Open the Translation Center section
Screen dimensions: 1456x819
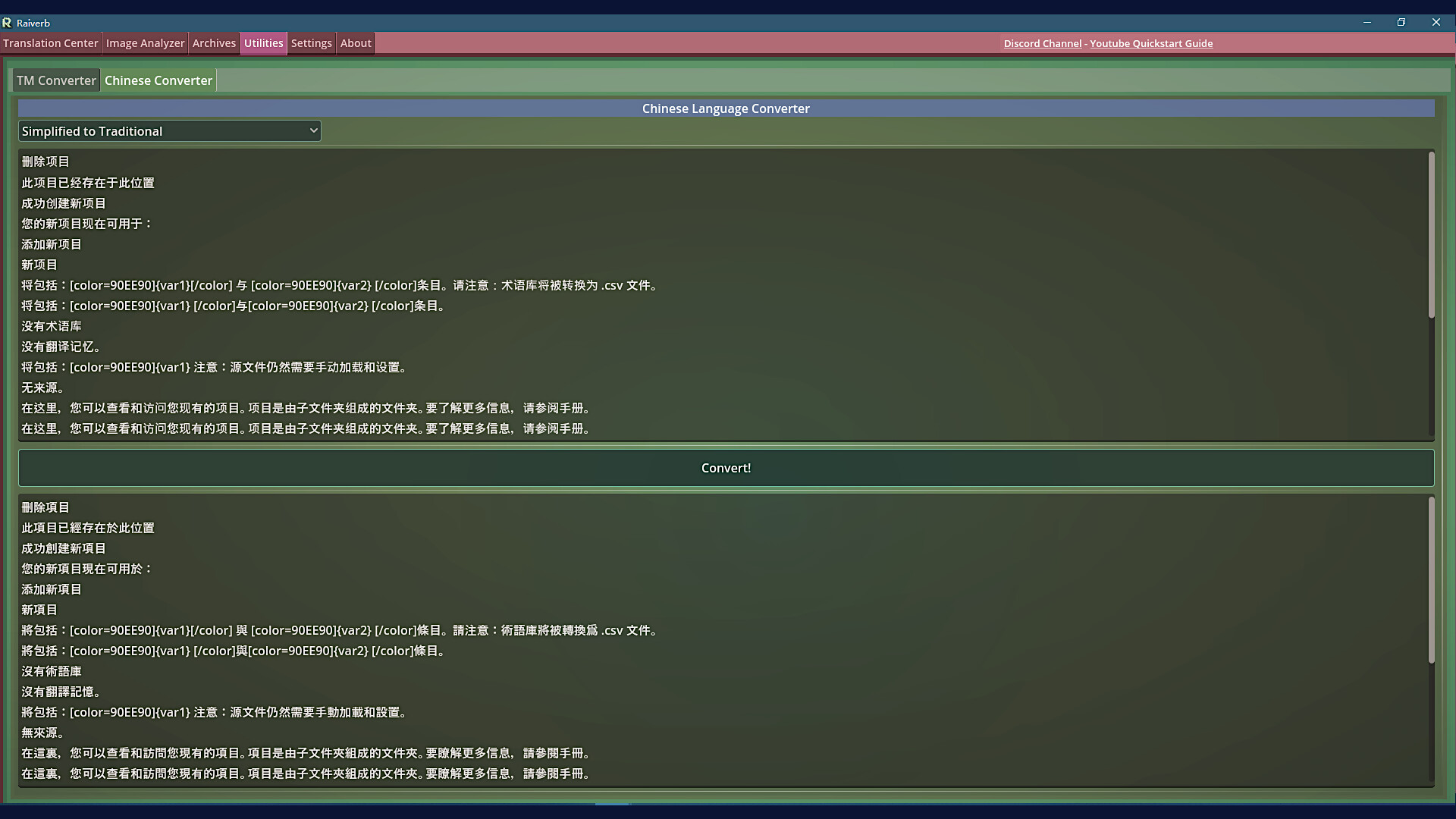click(x=50, y=43)
